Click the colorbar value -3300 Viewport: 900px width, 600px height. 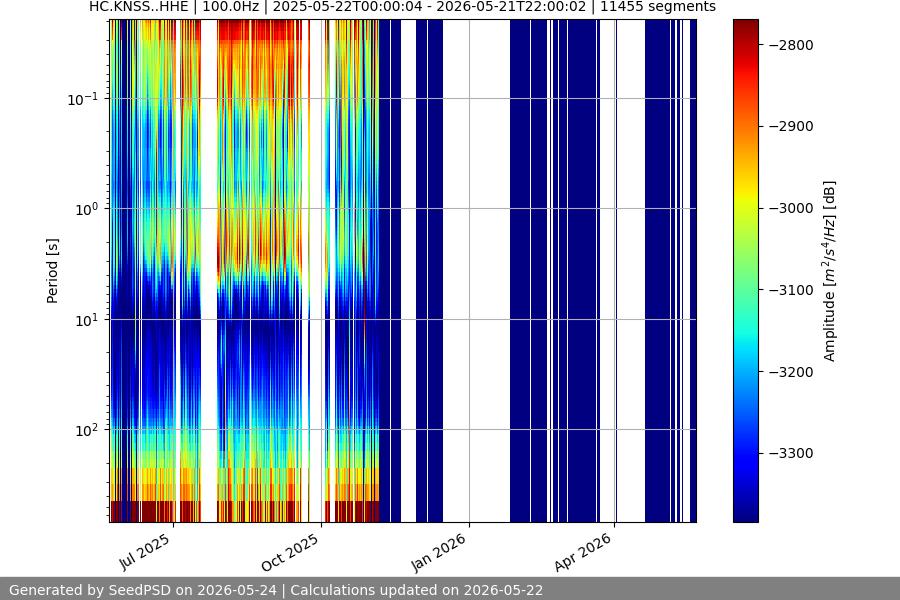click(x=790, y=454)
